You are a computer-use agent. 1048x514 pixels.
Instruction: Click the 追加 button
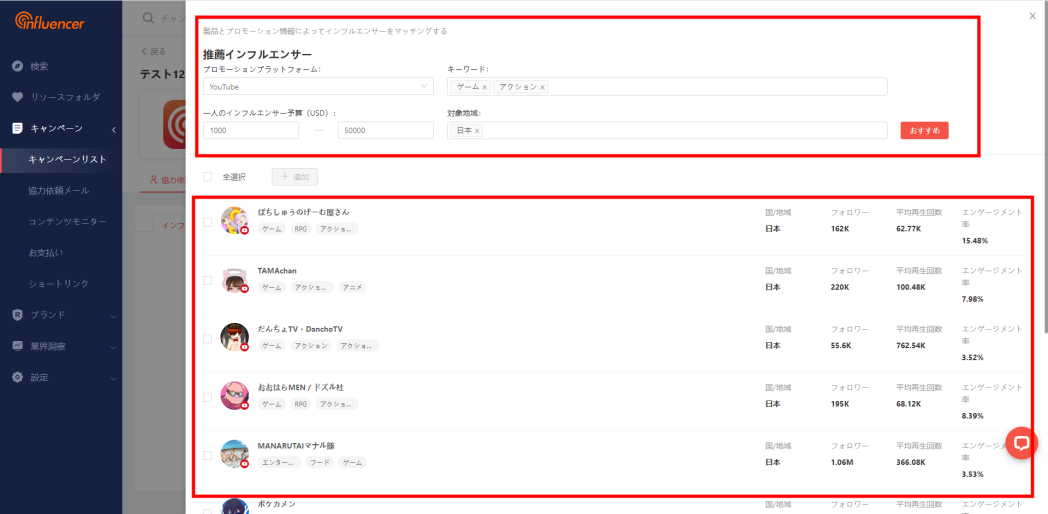(295, 176)
